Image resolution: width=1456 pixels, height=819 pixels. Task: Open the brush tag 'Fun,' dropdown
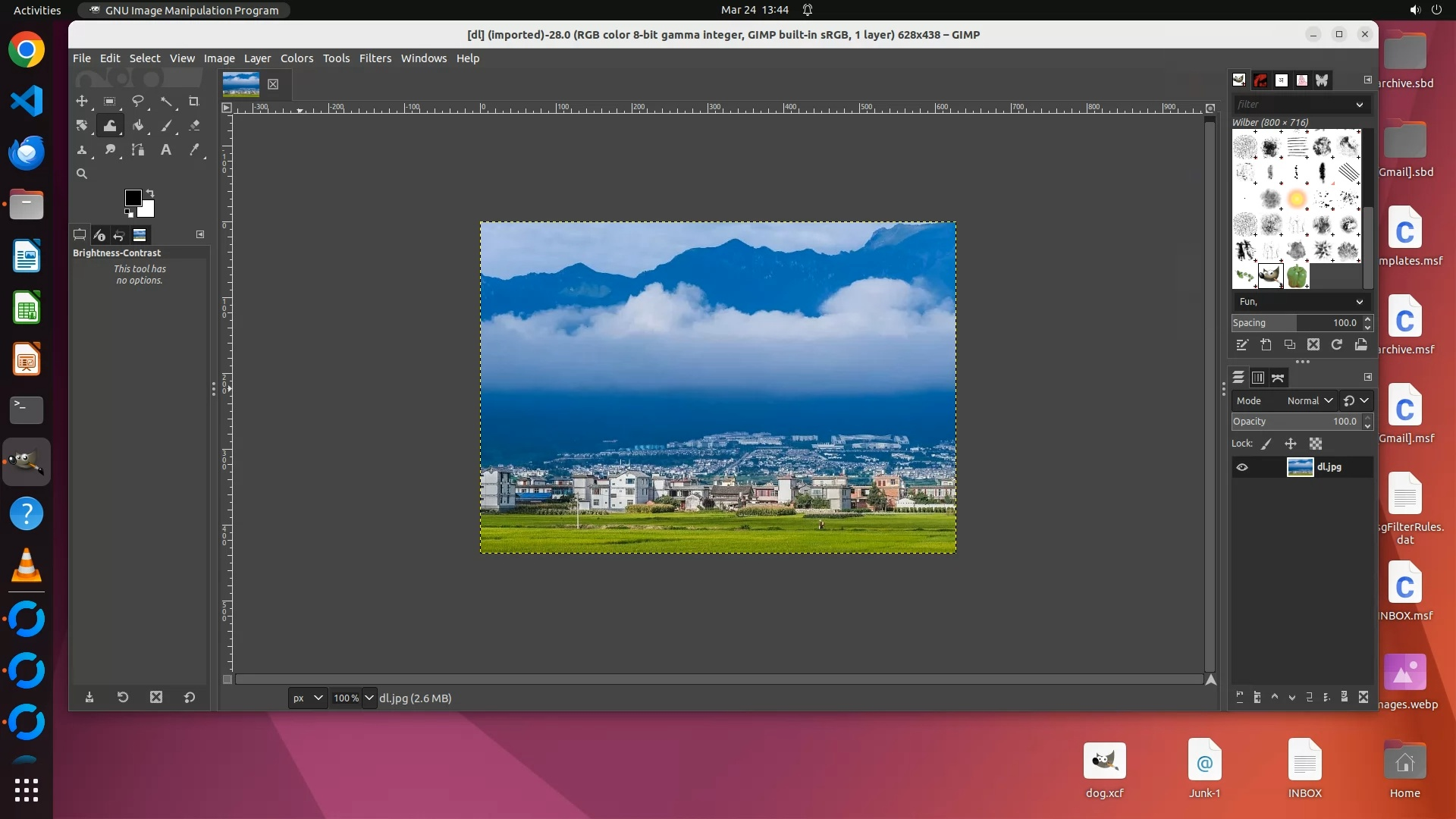point(1301,301)
